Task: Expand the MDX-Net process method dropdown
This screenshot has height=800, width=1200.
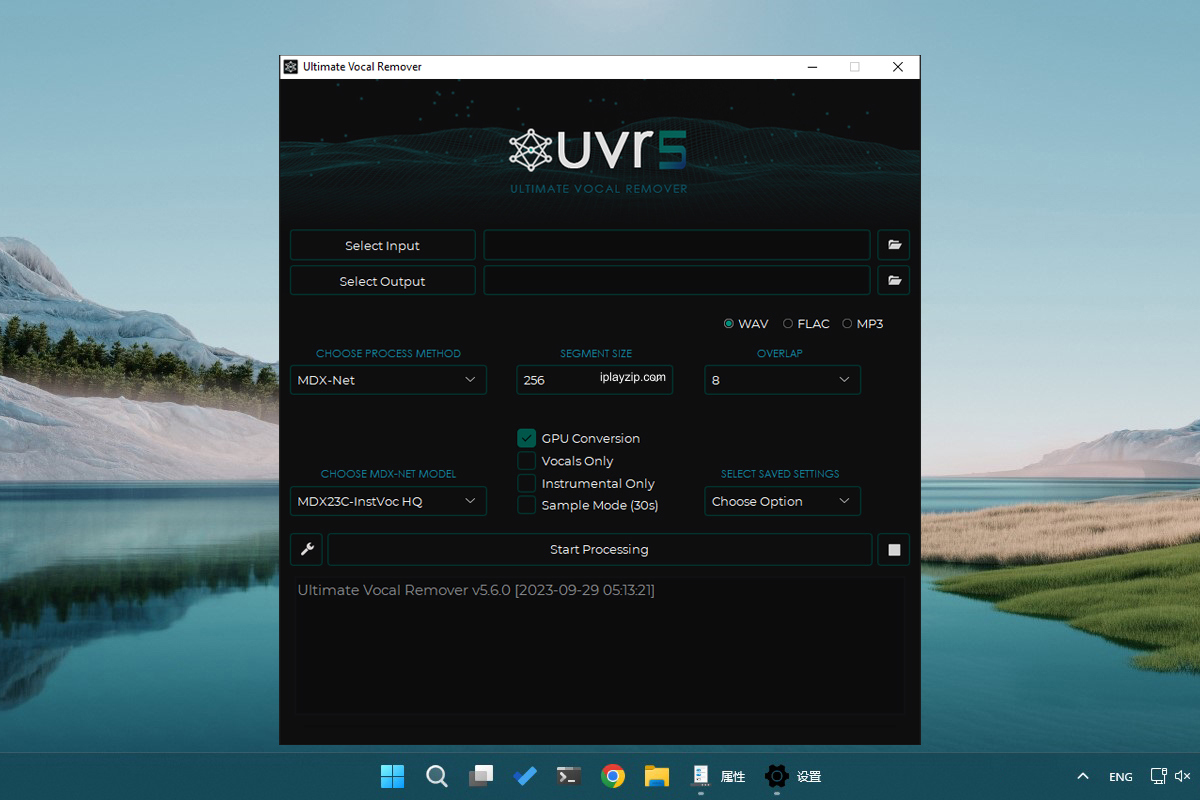Action: pos(388,380)
